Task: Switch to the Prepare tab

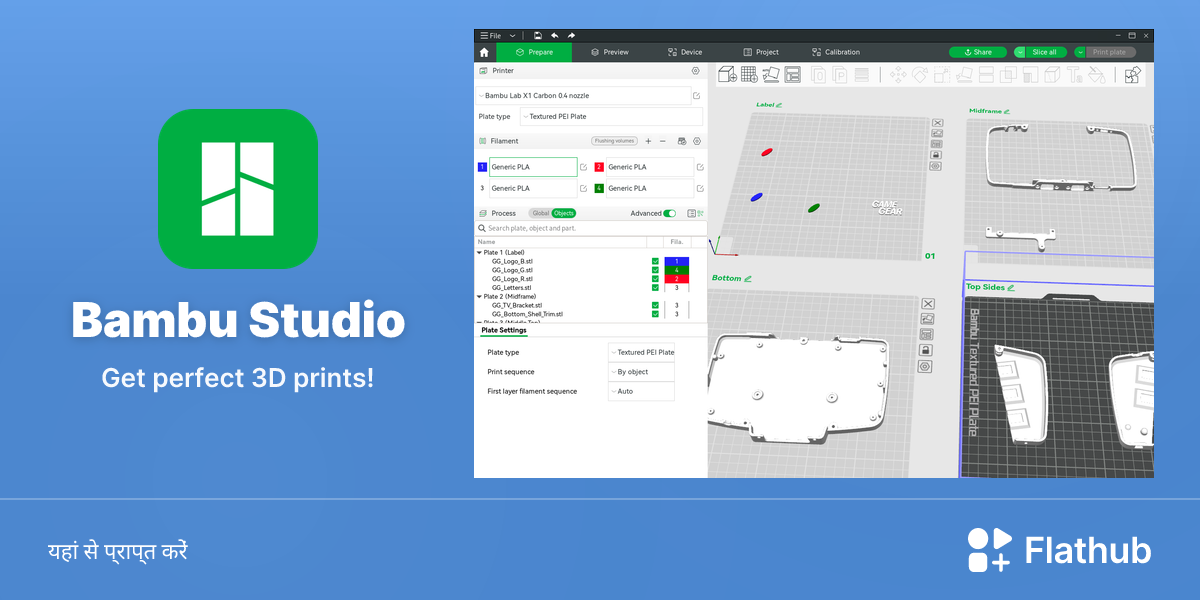Action: [533, 52]
